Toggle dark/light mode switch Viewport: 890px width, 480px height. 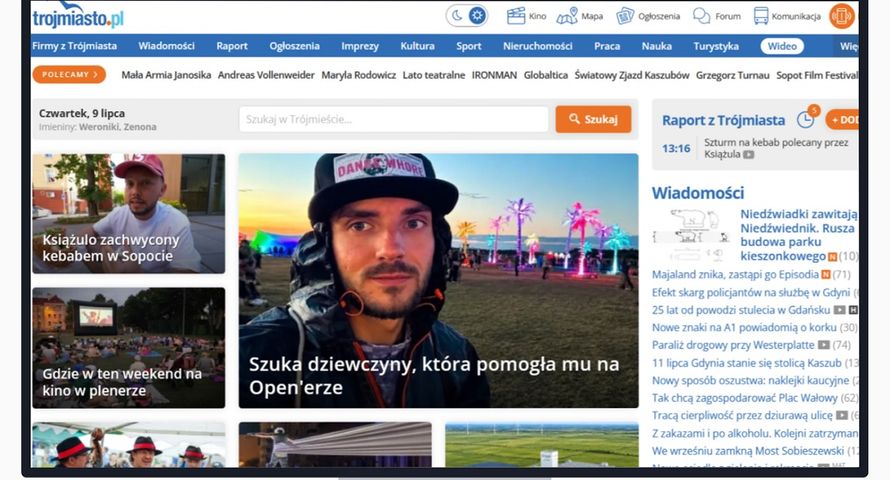pyautogui.click(x=467, y=16)
